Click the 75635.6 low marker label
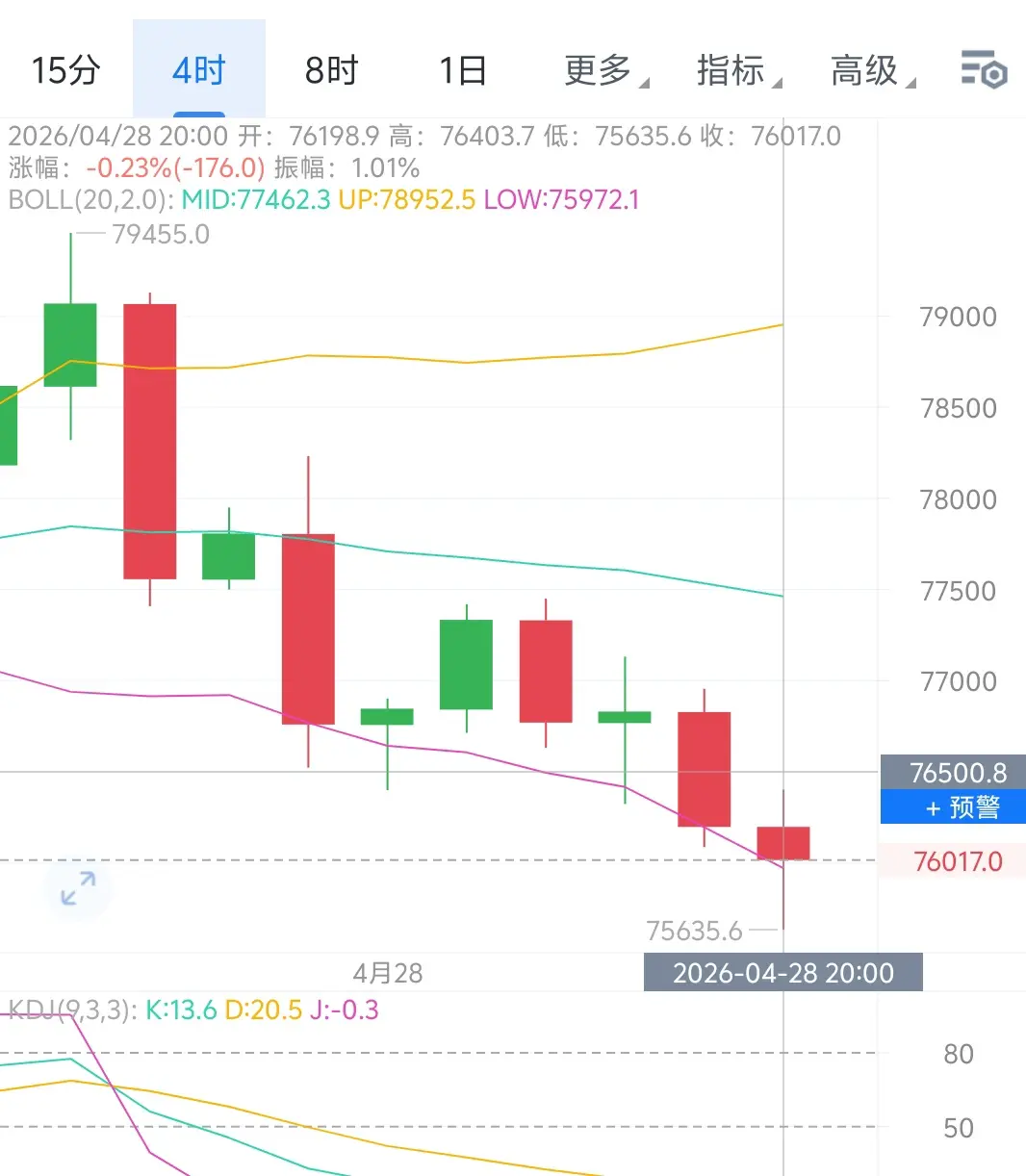Viewport: 1026px width, 1176px height. (x=694, y=931)
